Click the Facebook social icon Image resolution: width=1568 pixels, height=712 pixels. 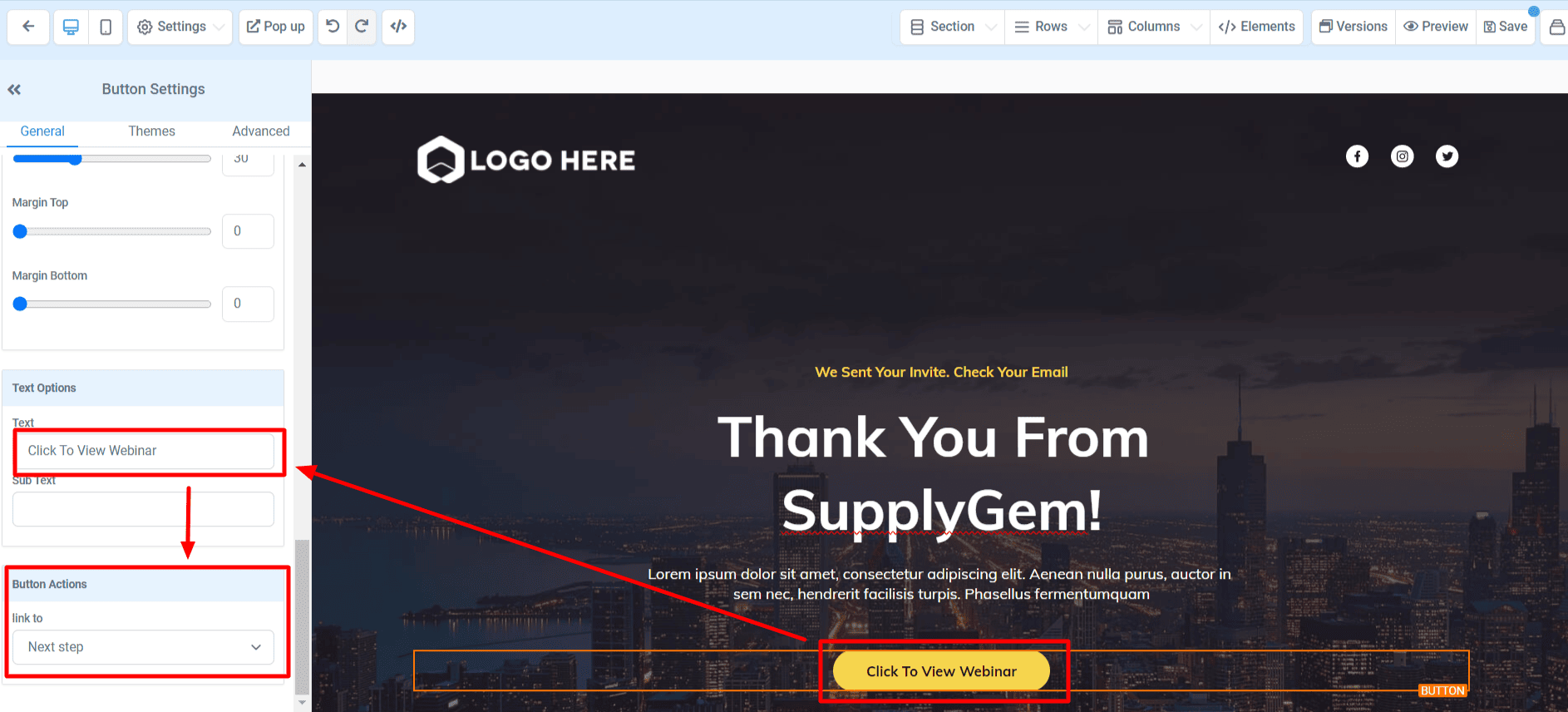pos(1357,156)
